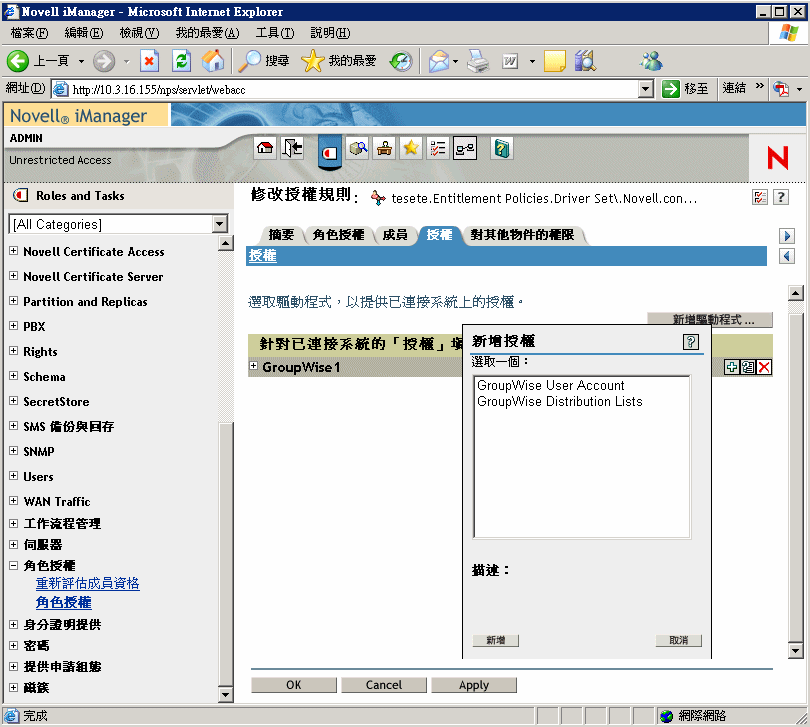Click the IE Print button

point(478,61)
